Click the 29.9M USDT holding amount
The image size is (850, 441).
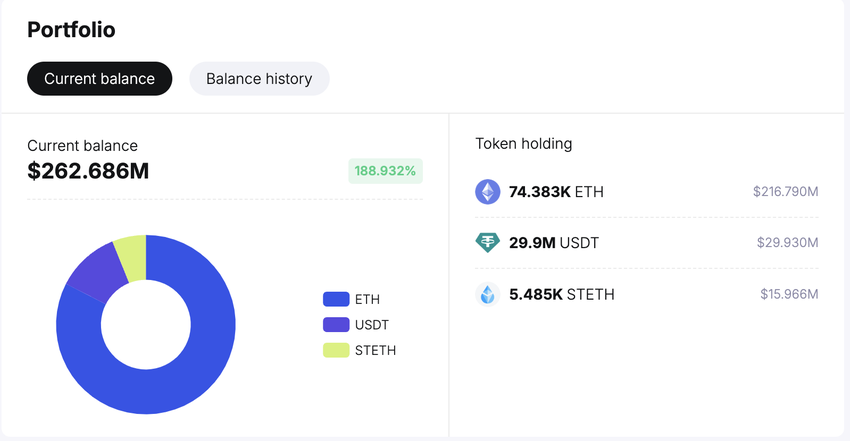[x=554, y=243]
